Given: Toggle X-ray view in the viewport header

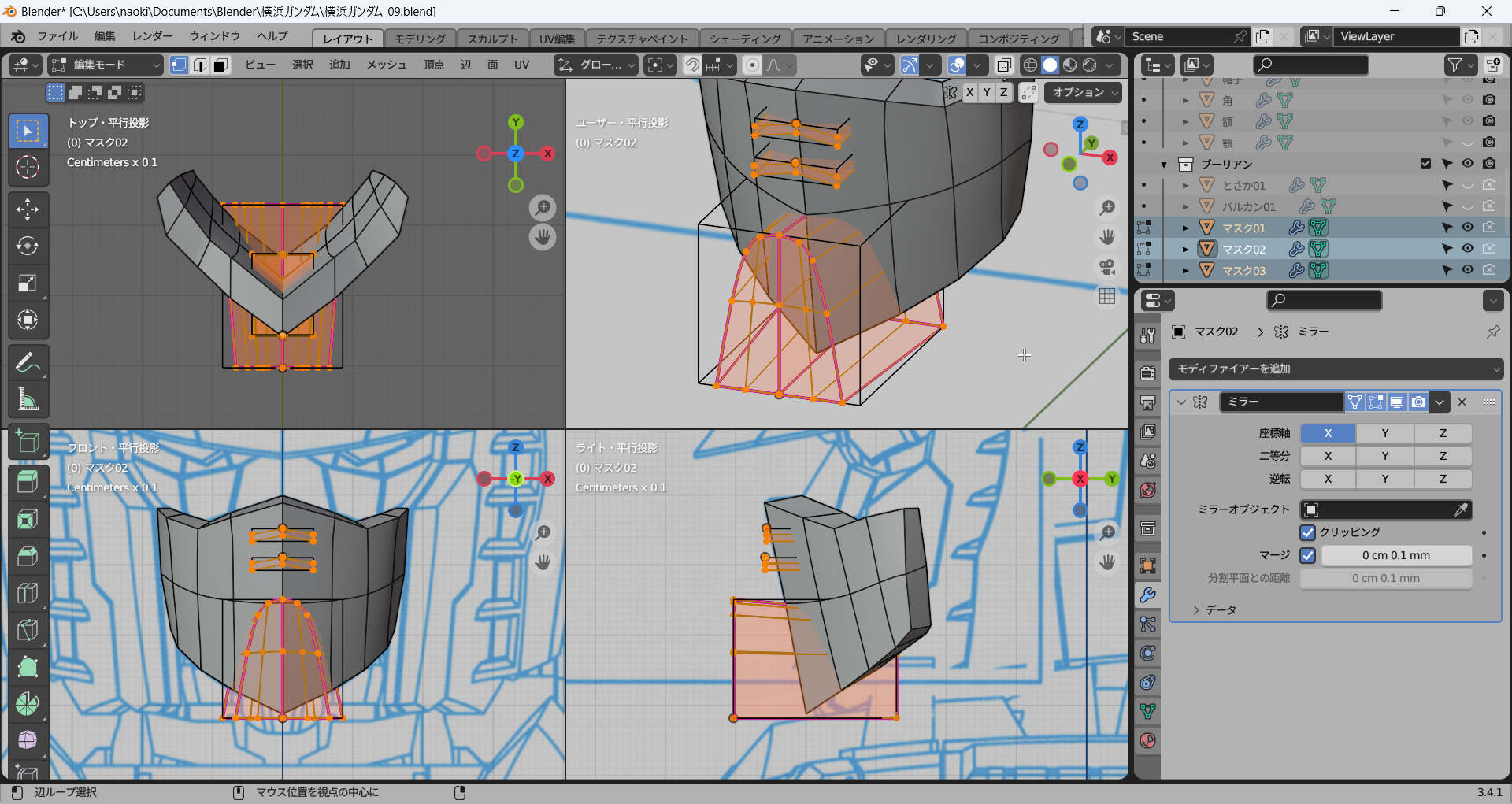Looking at the screenshot, I should [x=1004, y=65].
